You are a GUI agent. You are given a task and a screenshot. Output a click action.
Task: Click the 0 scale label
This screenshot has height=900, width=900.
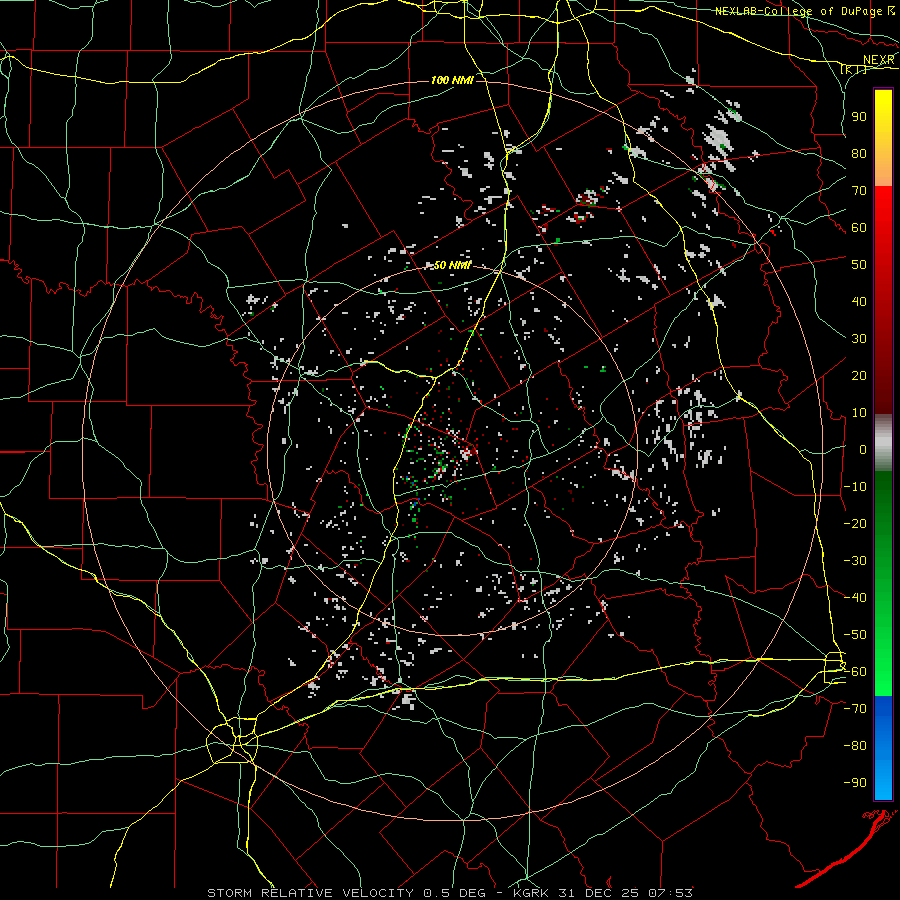point(863,449)
